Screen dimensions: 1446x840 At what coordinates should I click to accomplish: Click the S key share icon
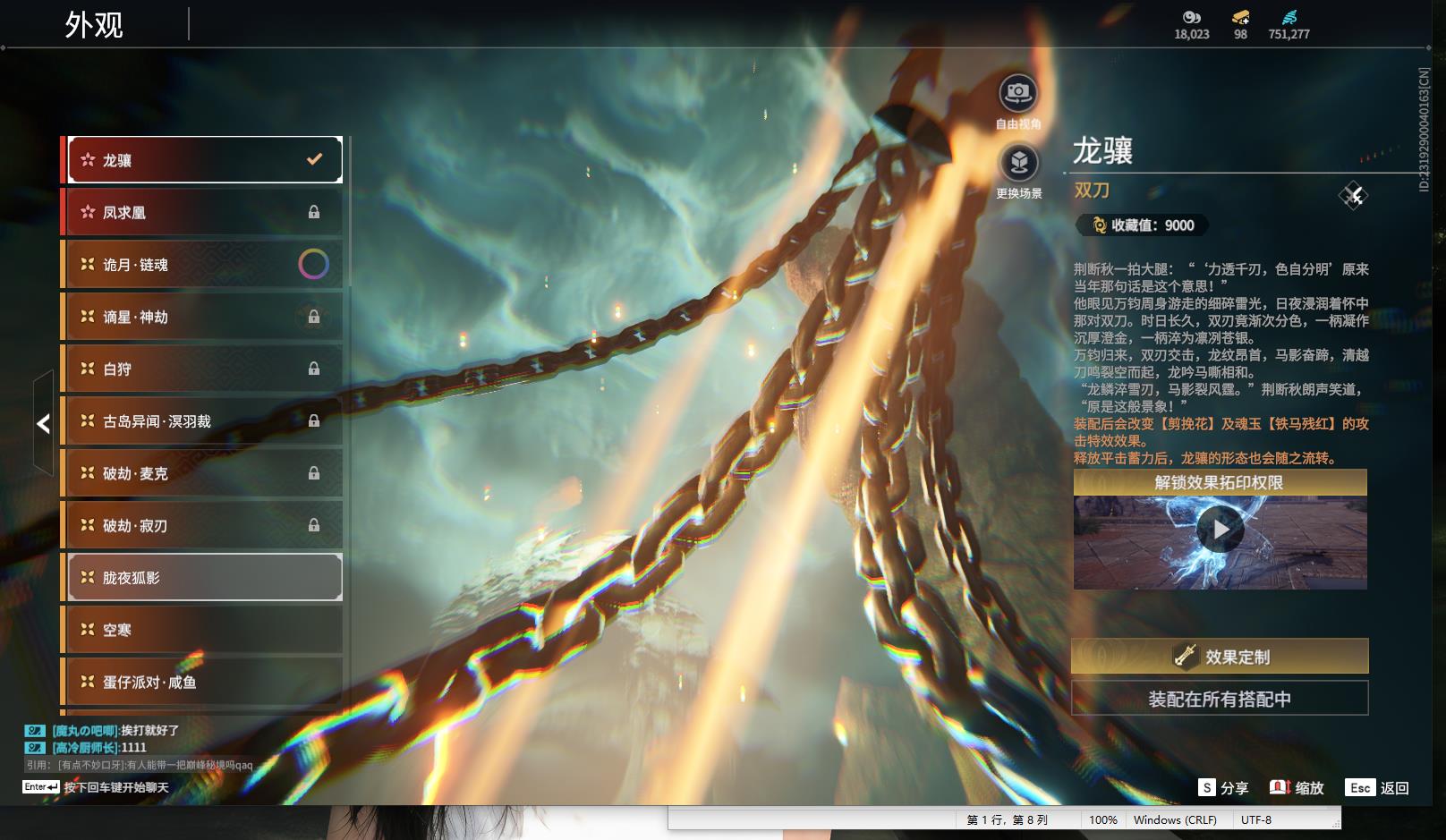click(x=1207, y=787)
